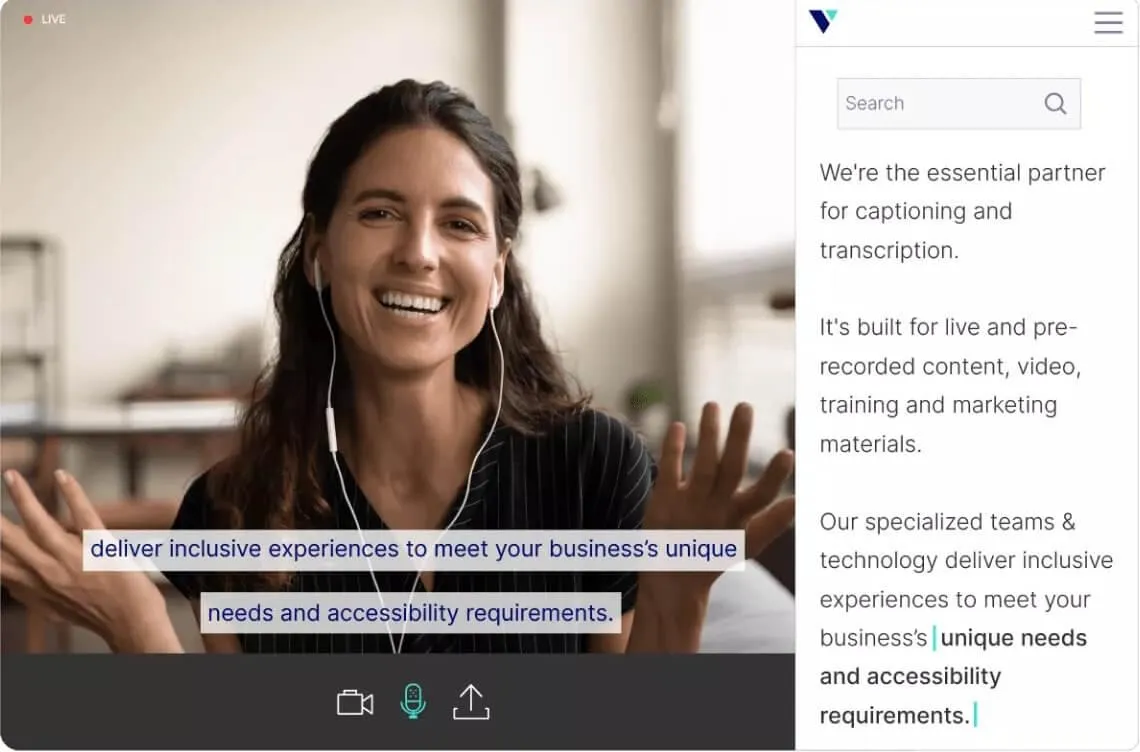The width and height of the screenshot is (1140, 752).
Task: Open the hamburger menu
Action: (1108, 23)
